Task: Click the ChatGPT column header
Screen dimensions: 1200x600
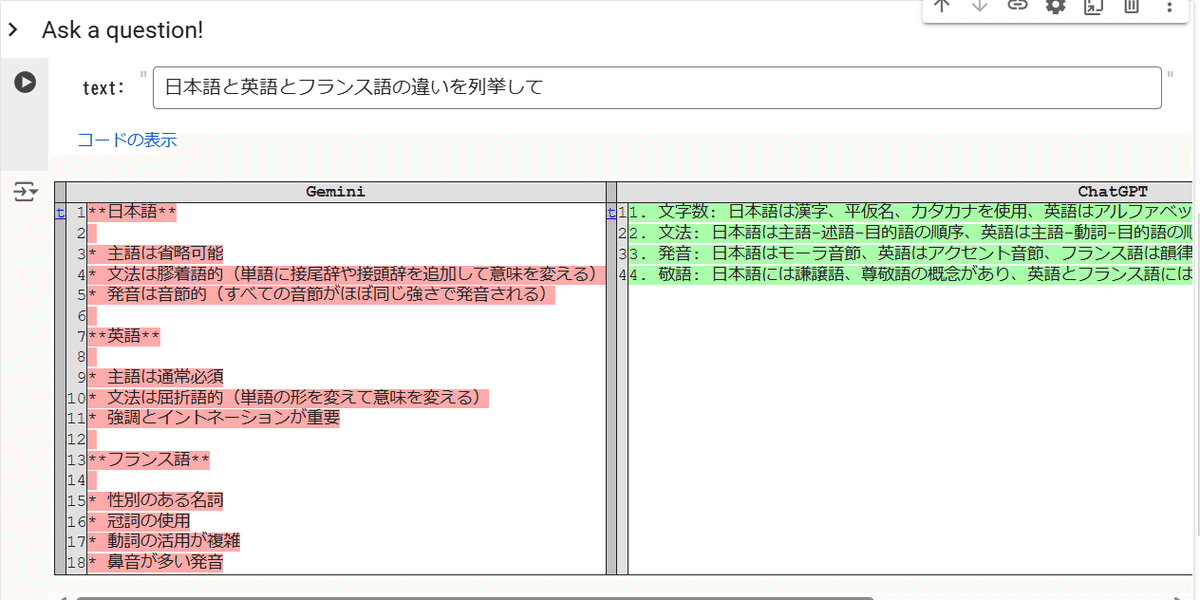Action: (x=1112, y=191)
